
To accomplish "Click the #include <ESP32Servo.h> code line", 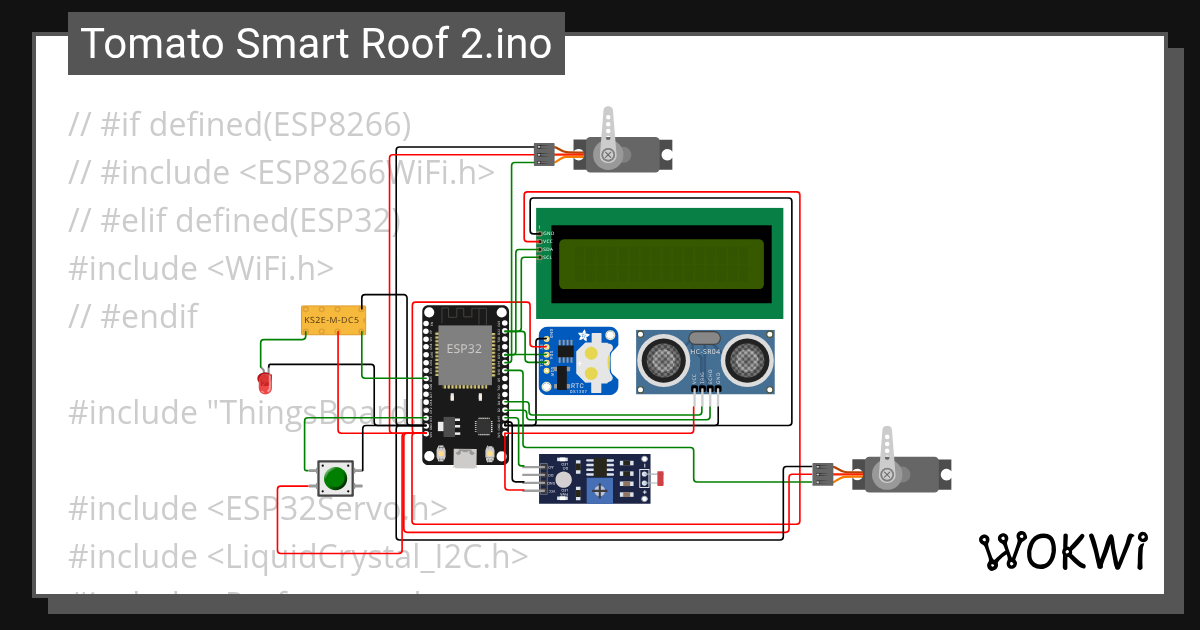I will [256, 508].
